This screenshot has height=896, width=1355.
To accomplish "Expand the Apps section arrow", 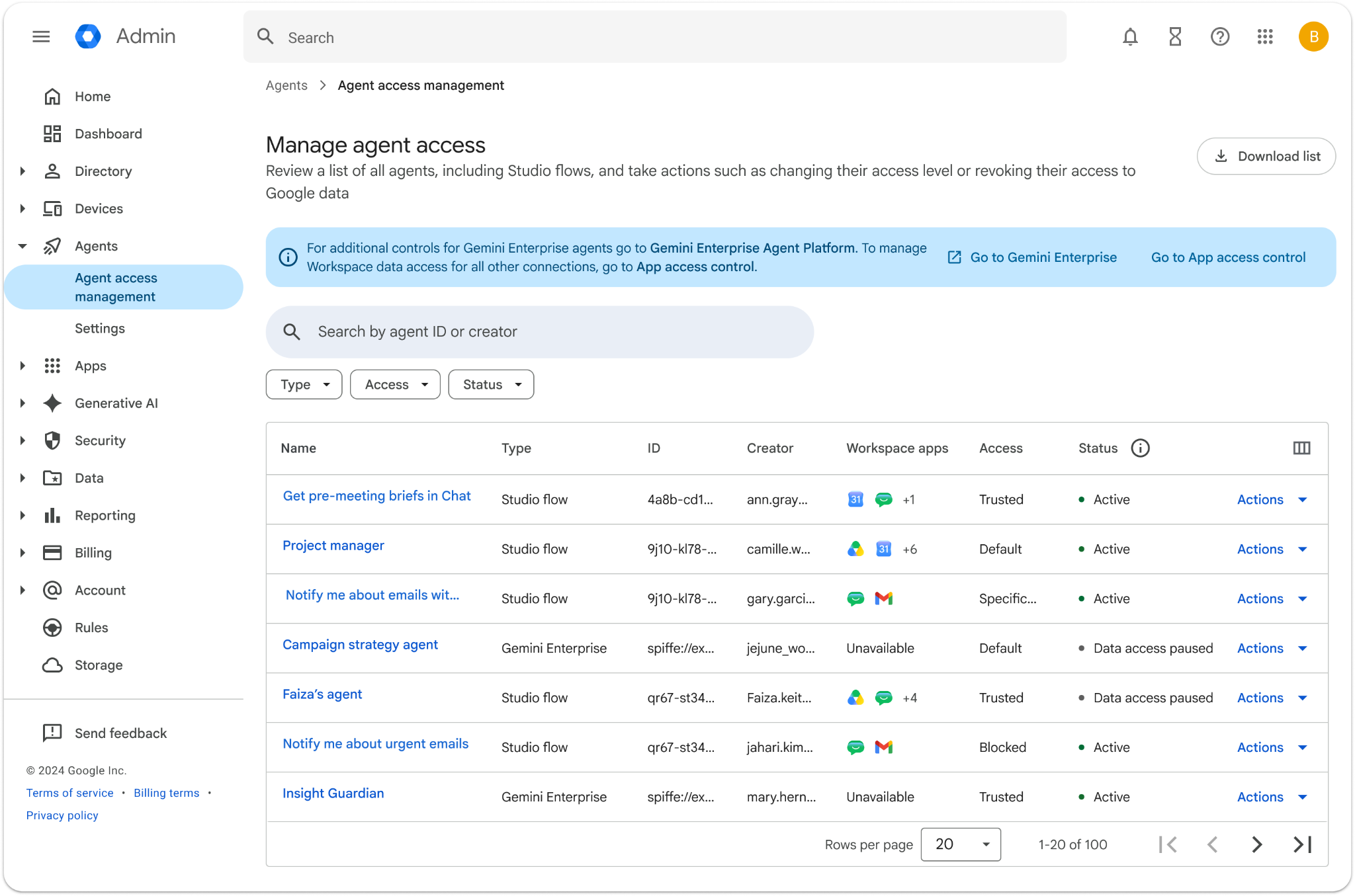I will coord(22,366).
